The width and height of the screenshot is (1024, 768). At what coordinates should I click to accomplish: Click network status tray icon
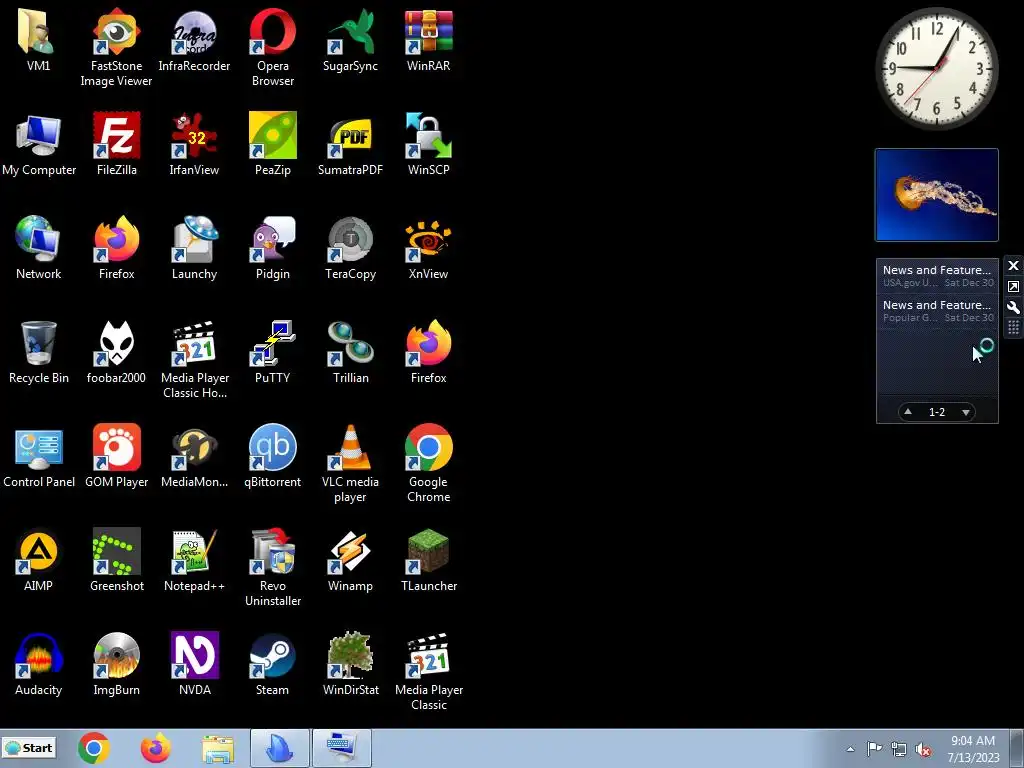tap(899, 749)
